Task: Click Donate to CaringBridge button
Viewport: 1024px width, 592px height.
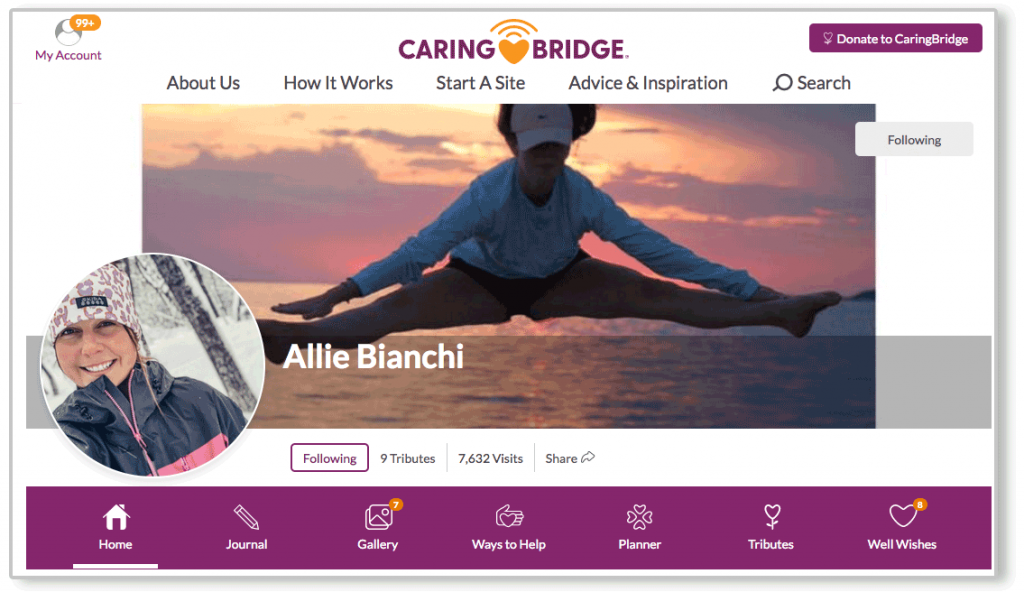Action: 895,39
